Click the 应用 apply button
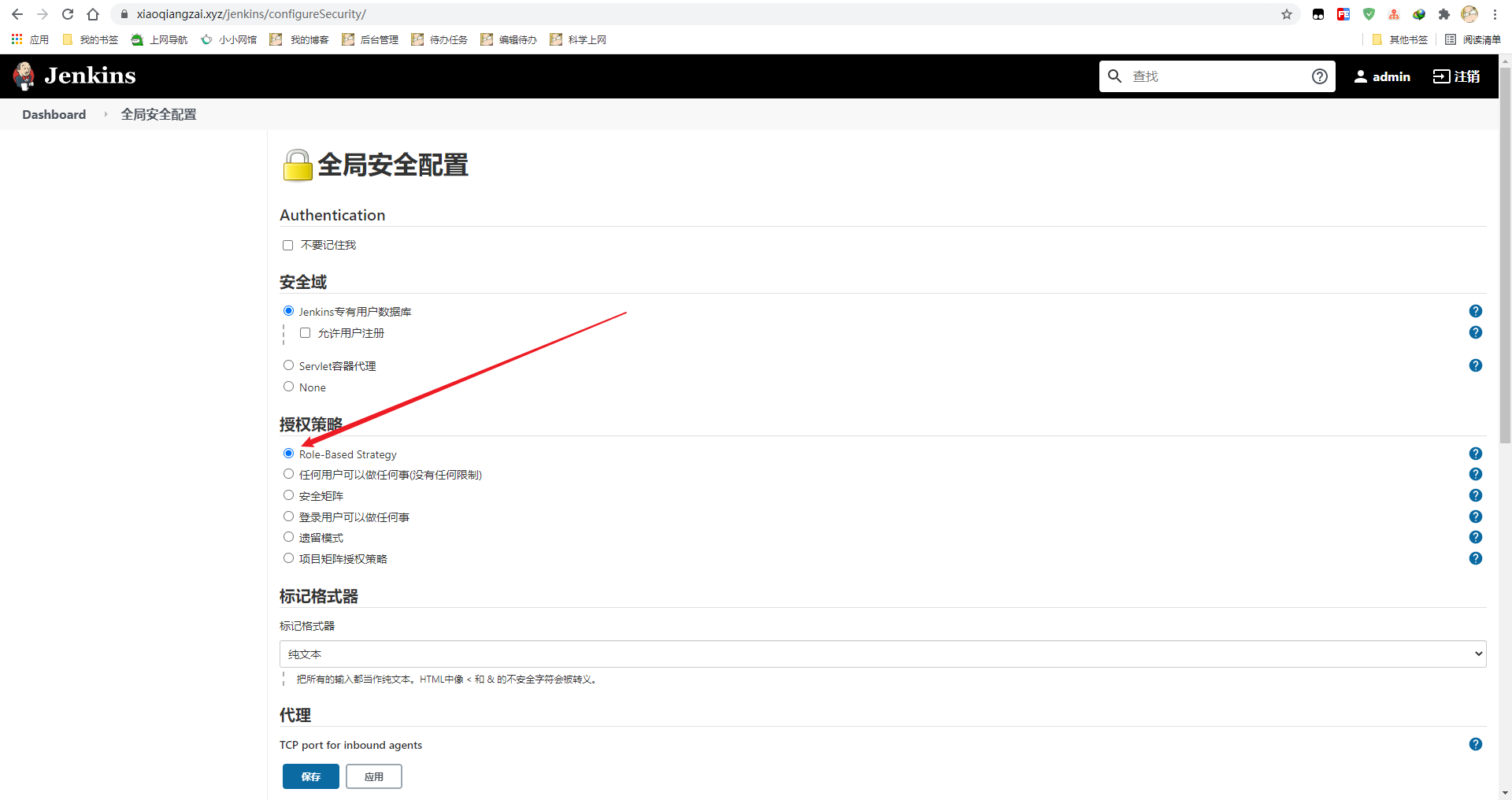 click(x=374, y=776)
